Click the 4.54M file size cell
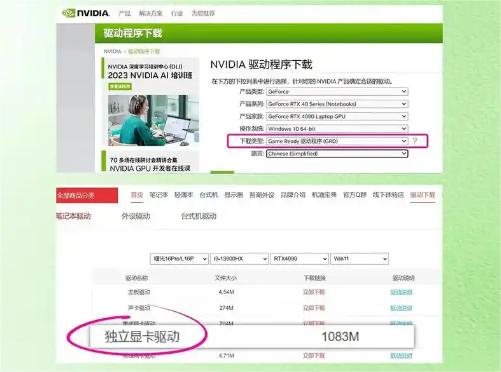The height and width of the screenshot is (372, 501). point(226,292)
